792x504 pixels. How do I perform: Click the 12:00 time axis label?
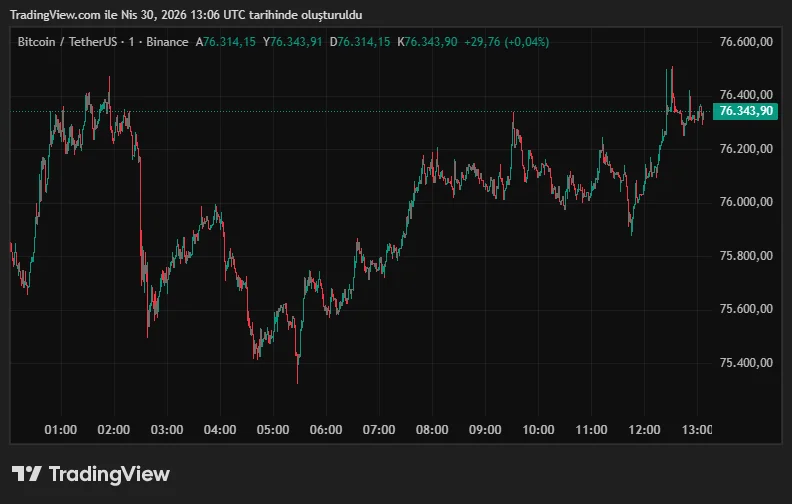point(644,430)
